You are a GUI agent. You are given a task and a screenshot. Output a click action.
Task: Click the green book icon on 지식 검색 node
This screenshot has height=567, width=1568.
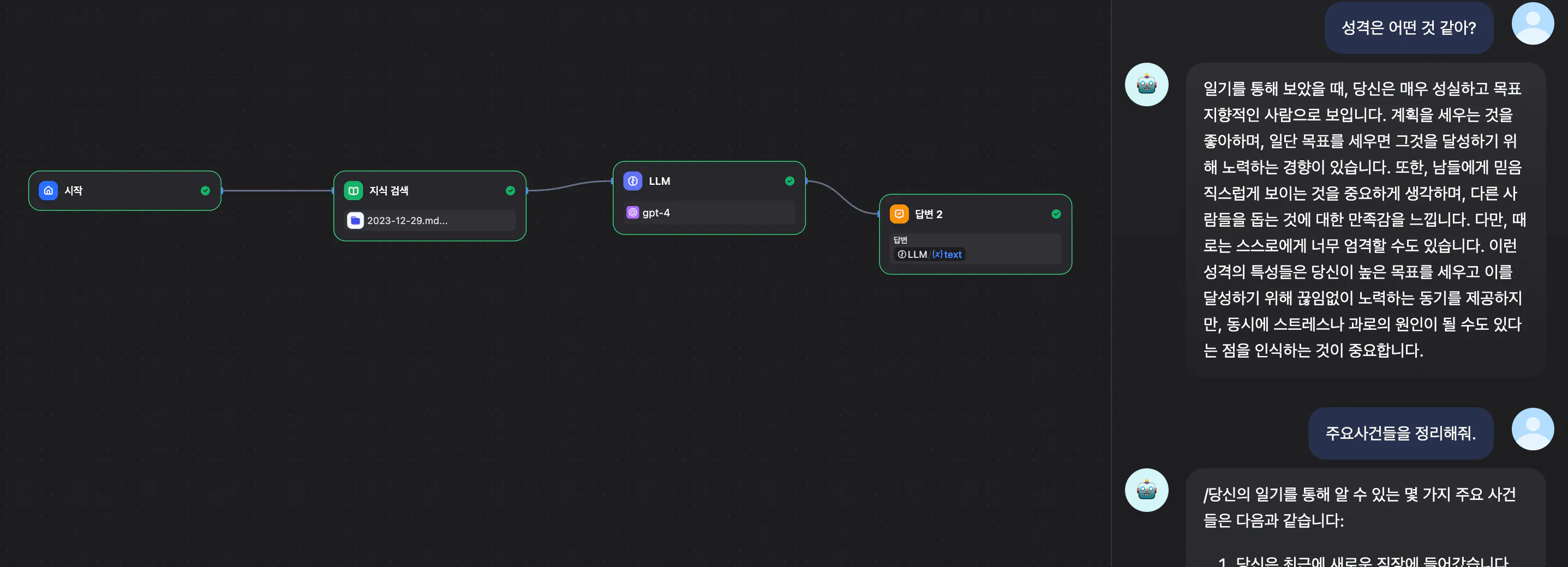click(353, 190)
